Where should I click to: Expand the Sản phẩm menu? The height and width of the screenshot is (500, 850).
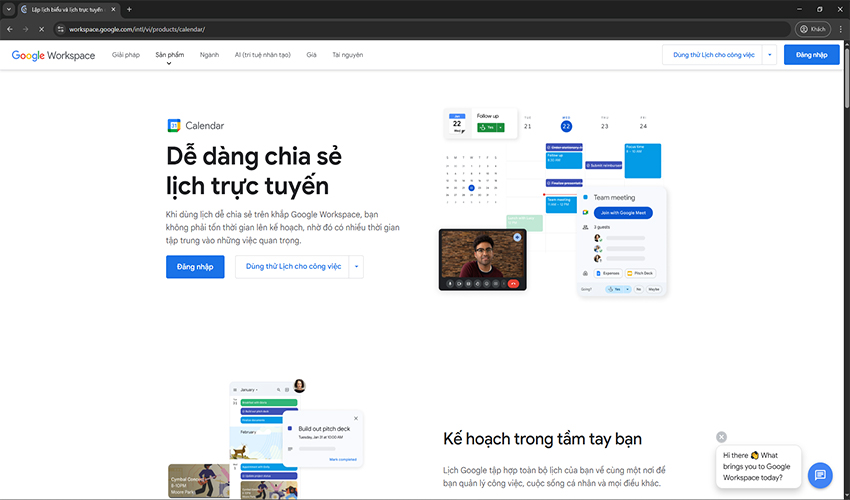tap(170, 55)
